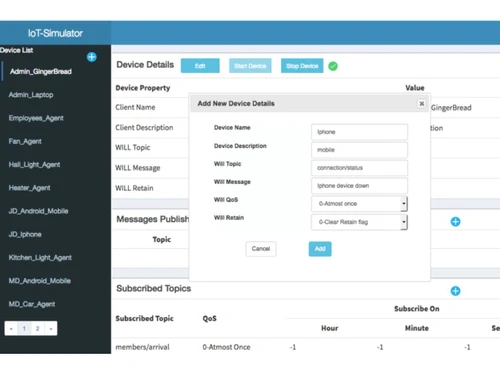Select Admin_Laptop in device list
This screenshot has width=500, height=375.
pyautogui.click(x=31, y=95)
